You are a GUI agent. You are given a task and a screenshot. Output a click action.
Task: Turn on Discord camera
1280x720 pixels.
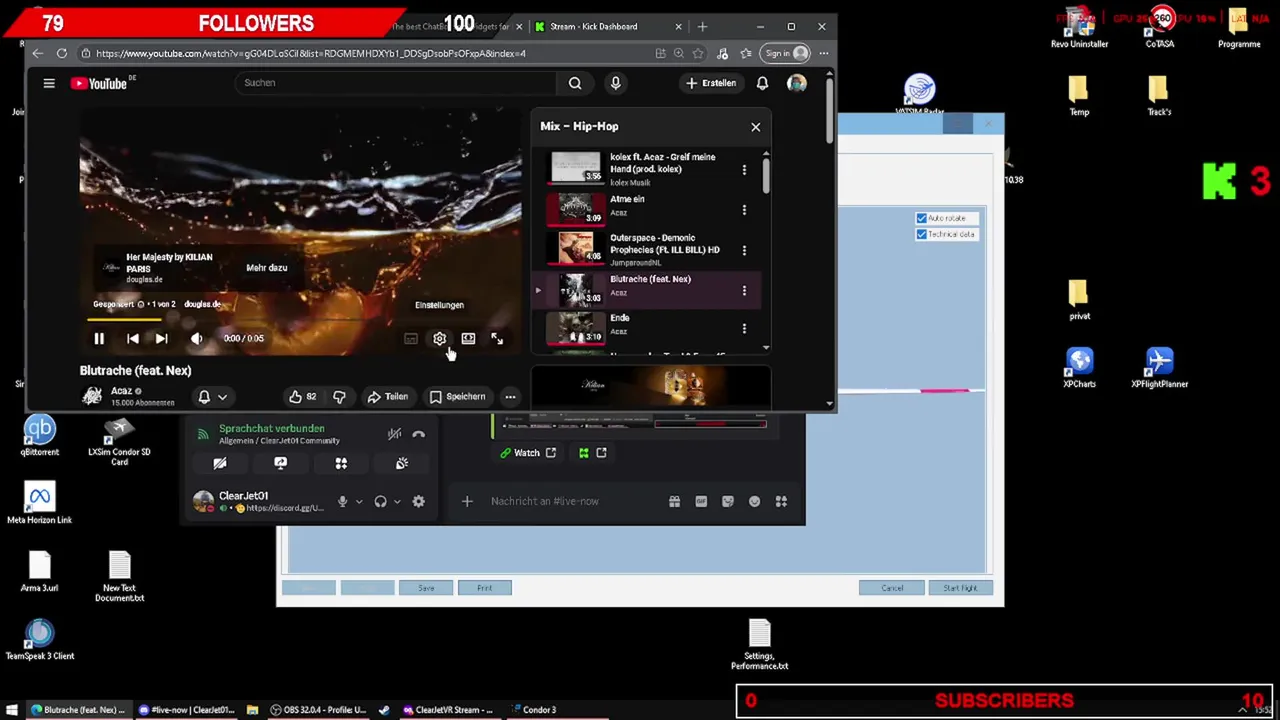pyautogui.click(x=220, y=464)
